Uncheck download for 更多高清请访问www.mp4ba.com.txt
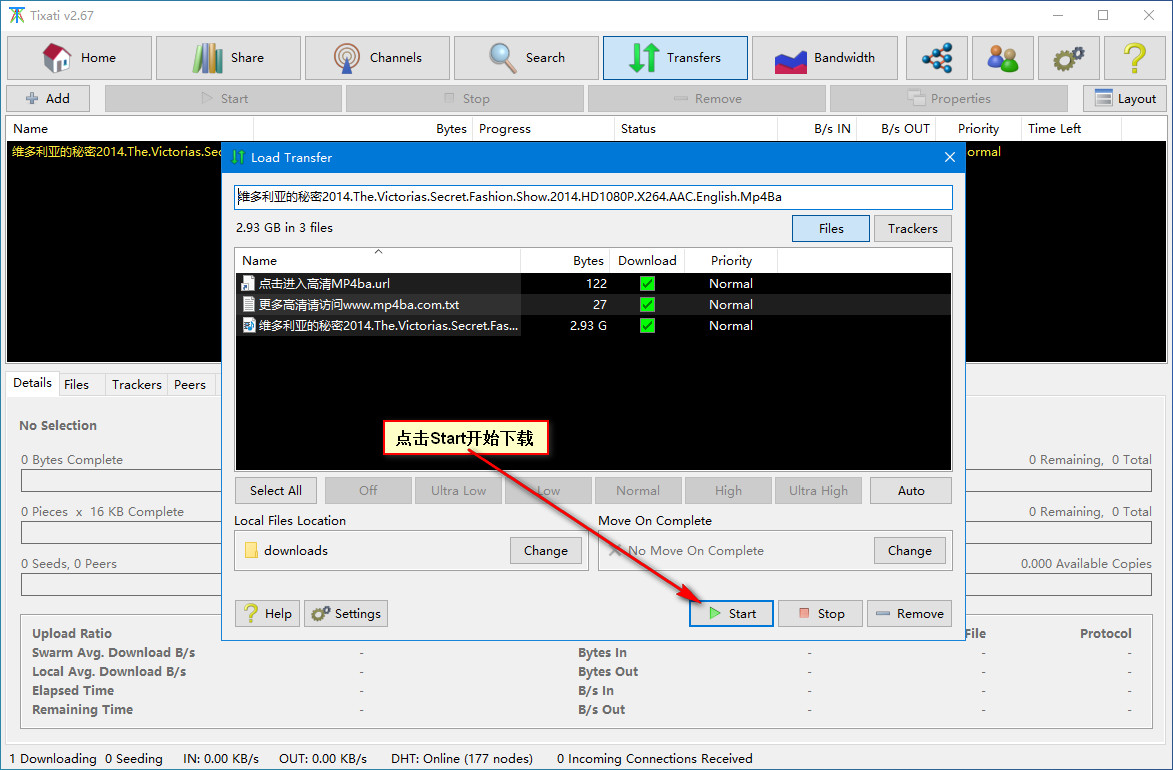The image size is (1173, 770). [x=647, y=305]
